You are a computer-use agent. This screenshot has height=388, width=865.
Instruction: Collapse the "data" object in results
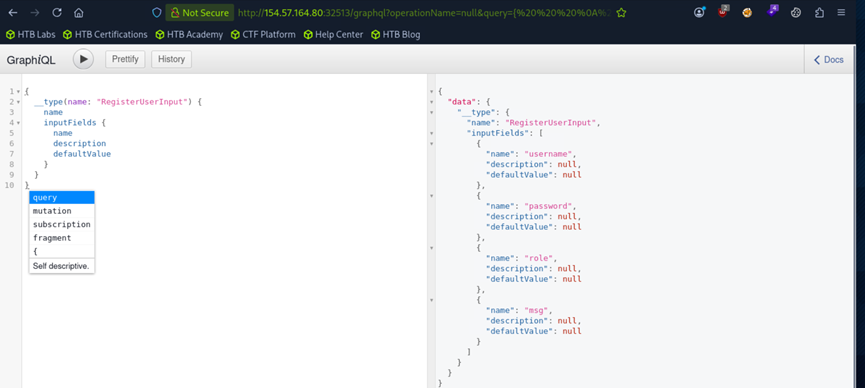(x=431, y=102)
